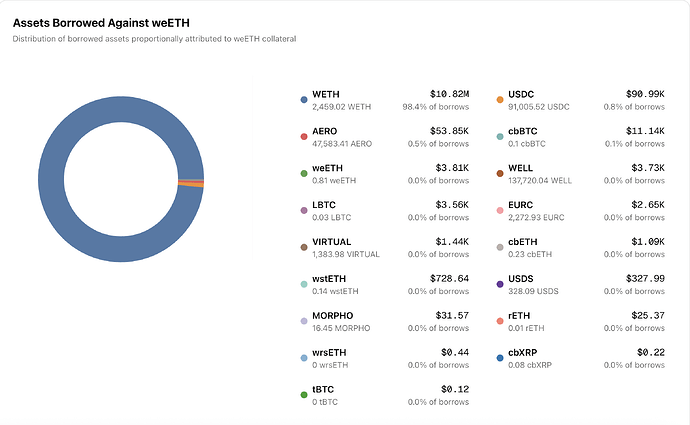This screenshot has height=425, width=690.
Task: Click the orange USDC legend dot
Action: point(499,100)
